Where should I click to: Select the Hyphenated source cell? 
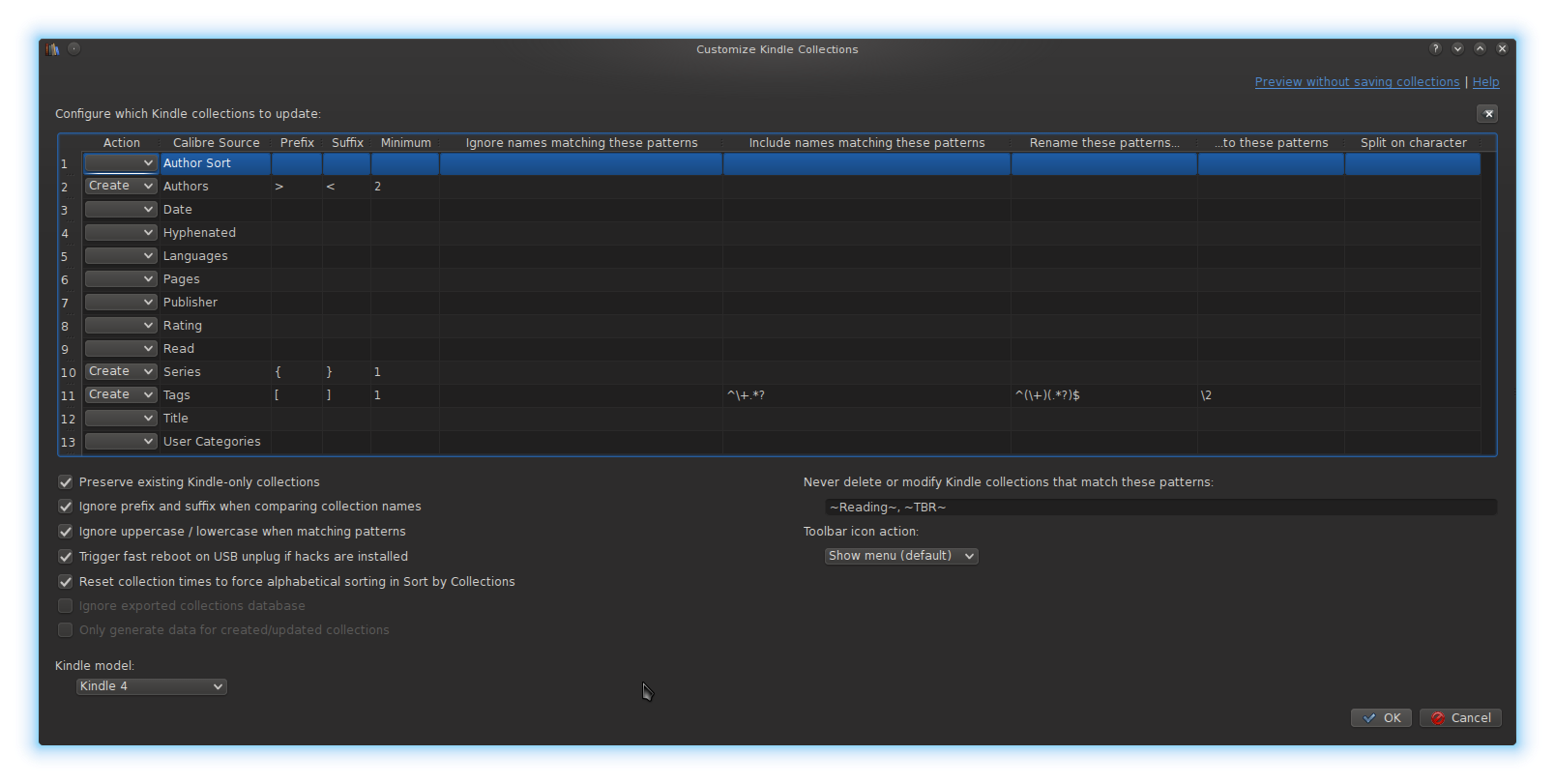point(216,233)
